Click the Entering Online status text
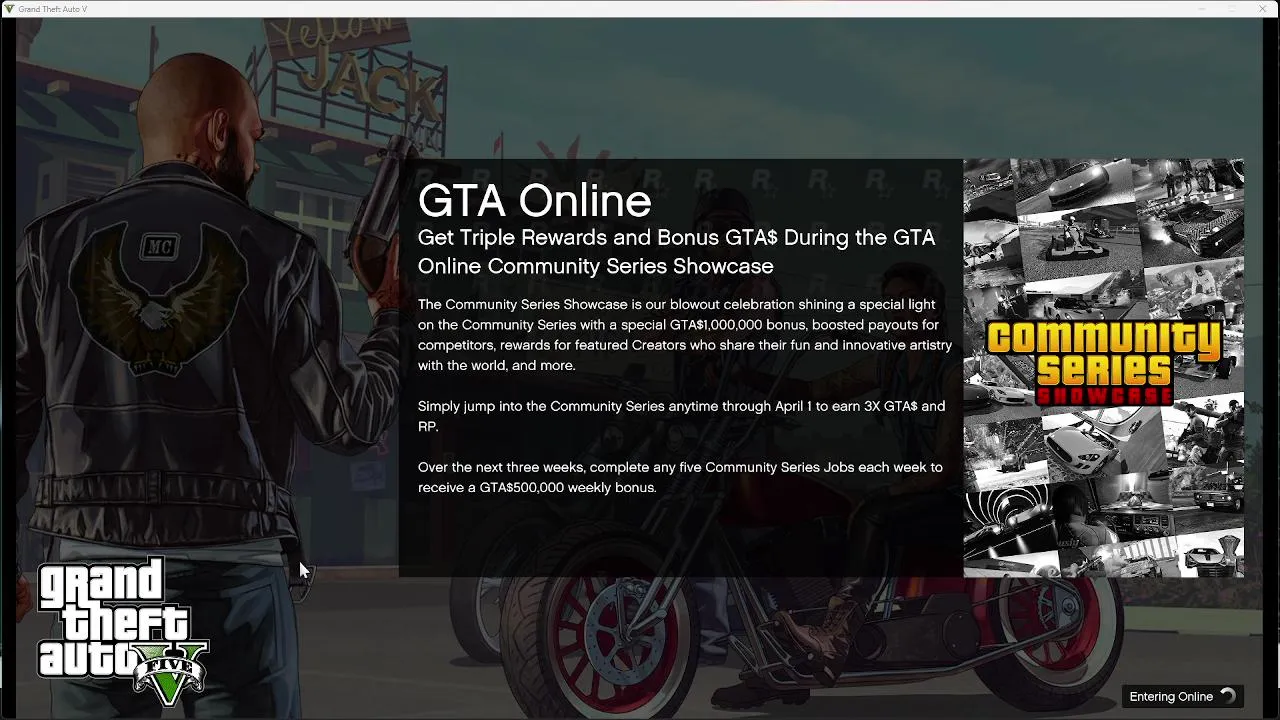 pyautogui.click(x=1171, y=697)
